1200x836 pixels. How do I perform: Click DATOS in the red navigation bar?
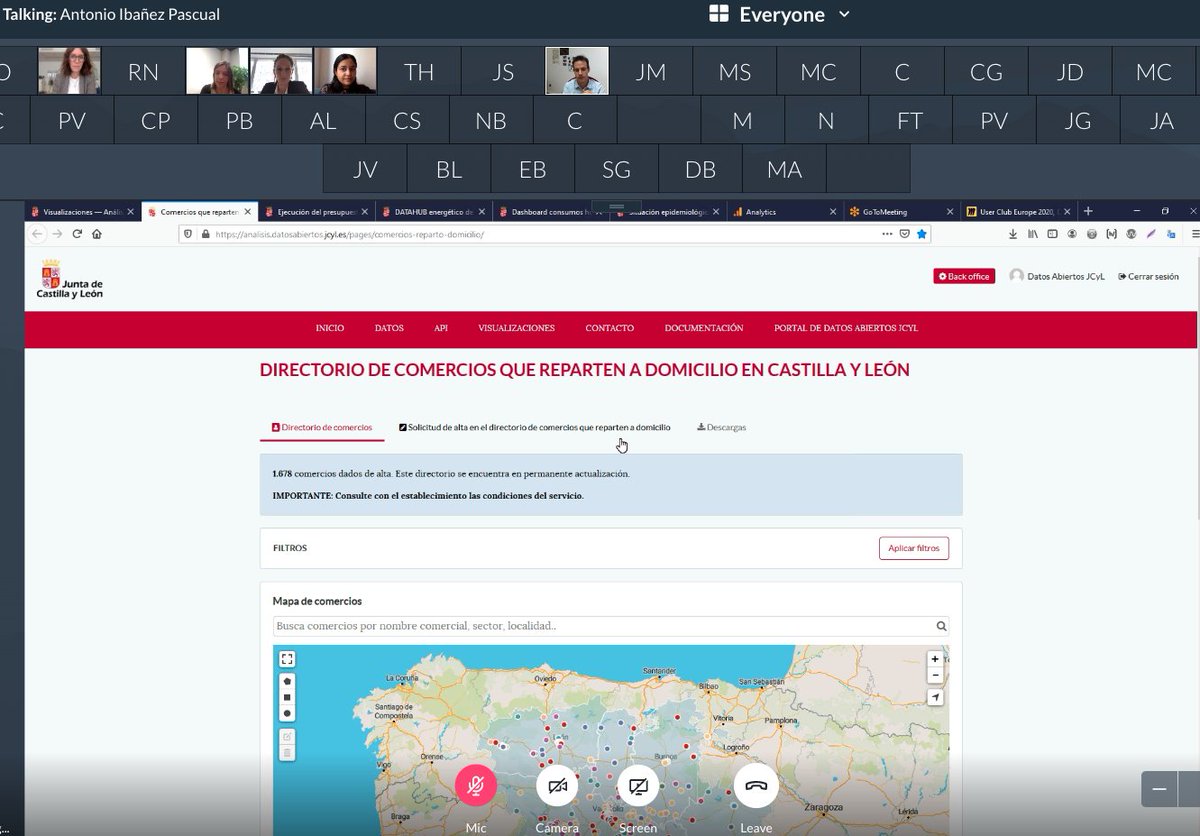(389, 328)
